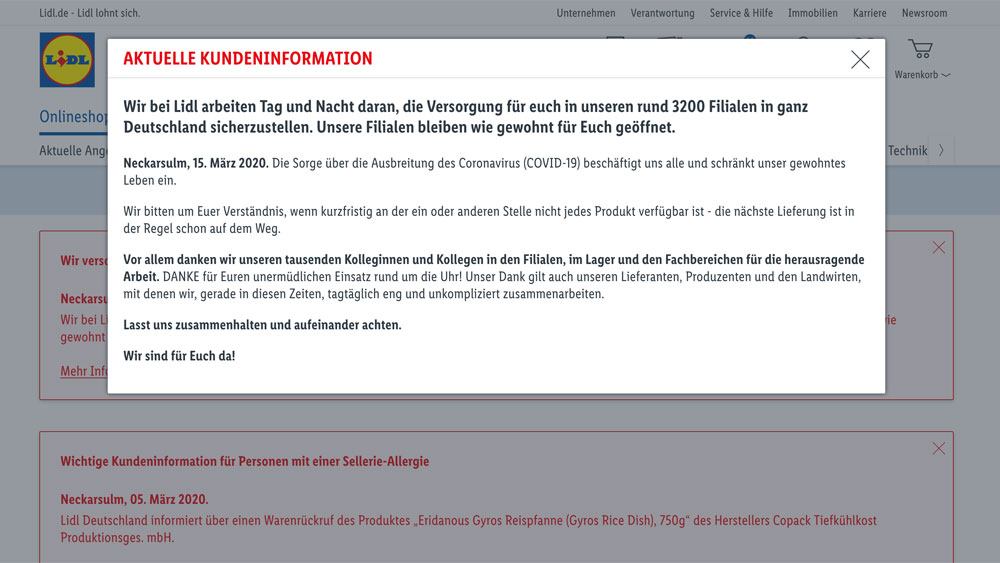Click the 'Neckarsulm, 05. März 2020.' text
This screenshot has width=1000, height=563.
[x=135, y=499]
